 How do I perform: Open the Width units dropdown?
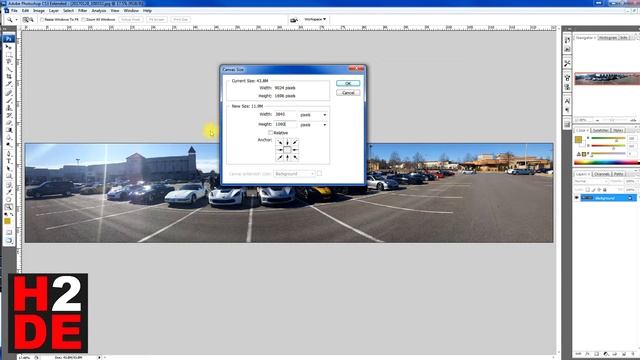[x=313, y=115]
